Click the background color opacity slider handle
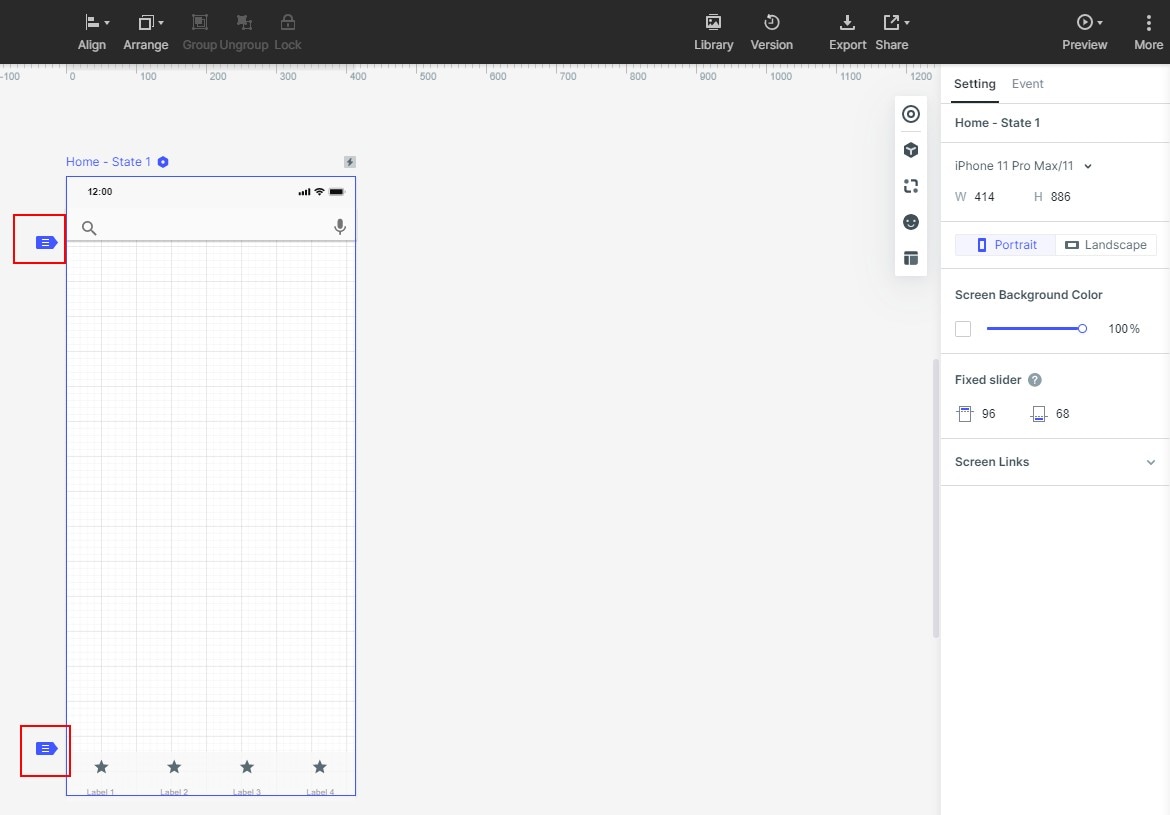The width and height of the screenshot is (1170, 815). [1082, 329]
